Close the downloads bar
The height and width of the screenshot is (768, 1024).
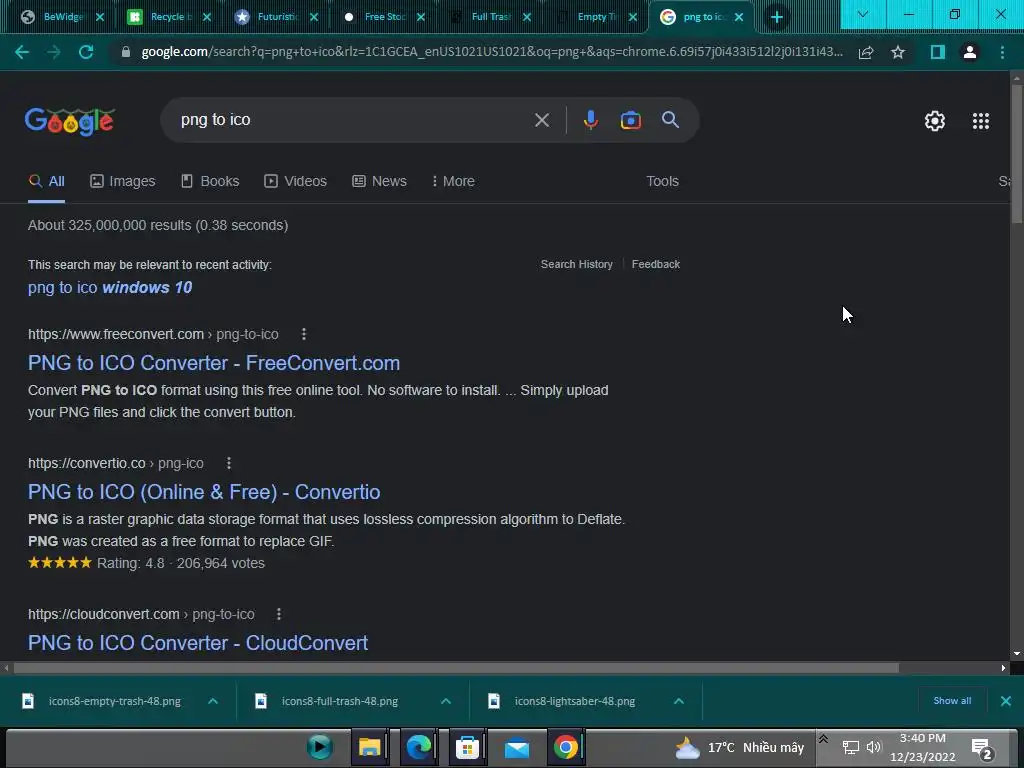click(1006, 701)
